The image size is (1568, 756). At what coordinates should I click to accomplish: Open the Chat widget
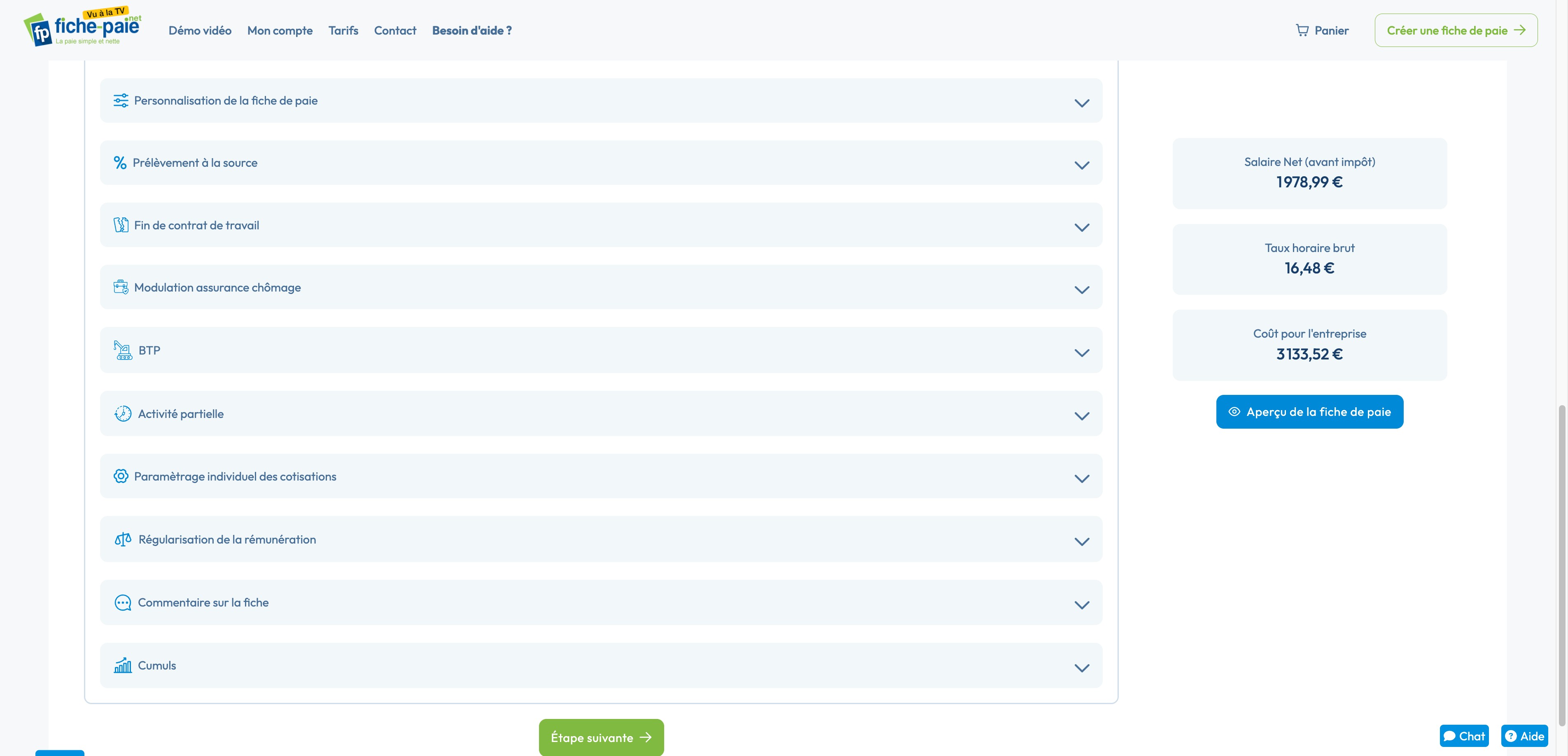[1464, 736]
